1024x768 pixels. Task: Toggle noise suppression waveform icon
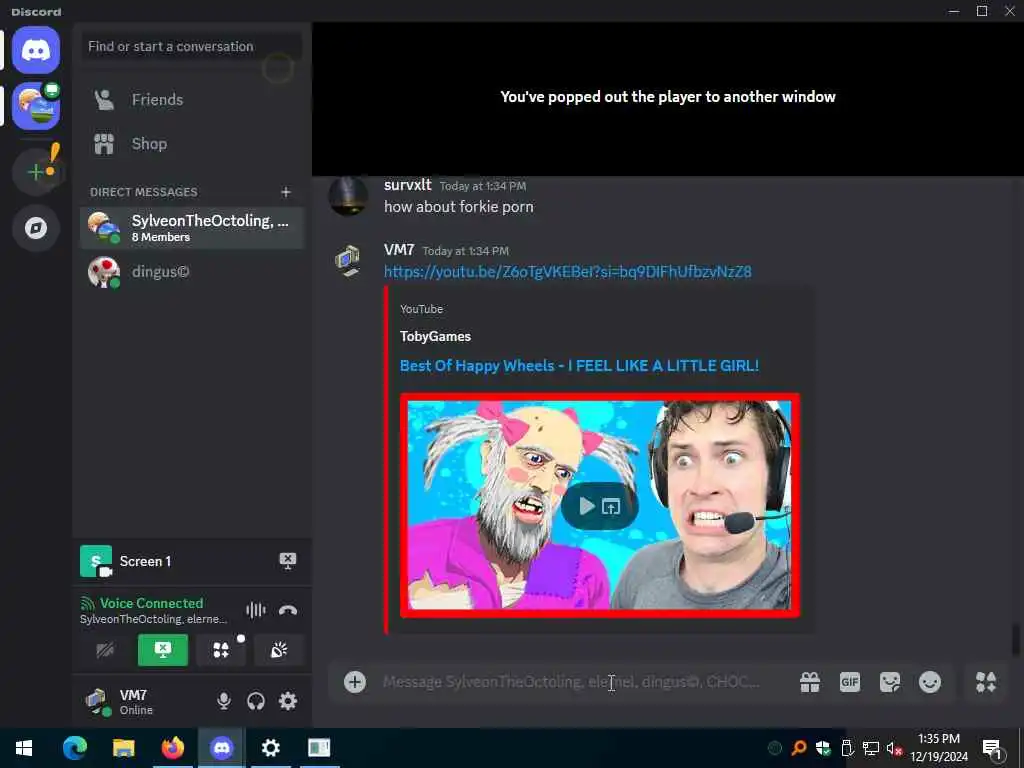[x=255, y=610]
